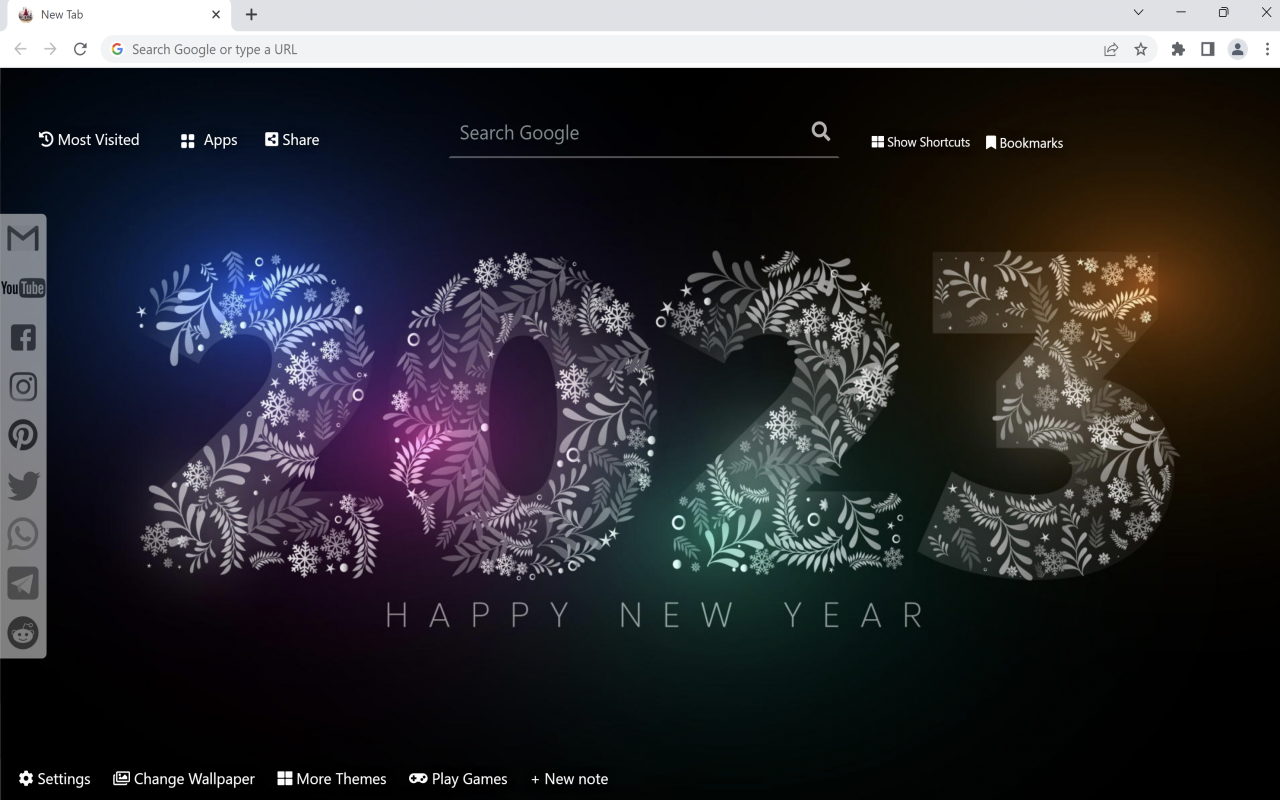Click Change Wallpaper
1280x800 pixels.
(184, 779)
